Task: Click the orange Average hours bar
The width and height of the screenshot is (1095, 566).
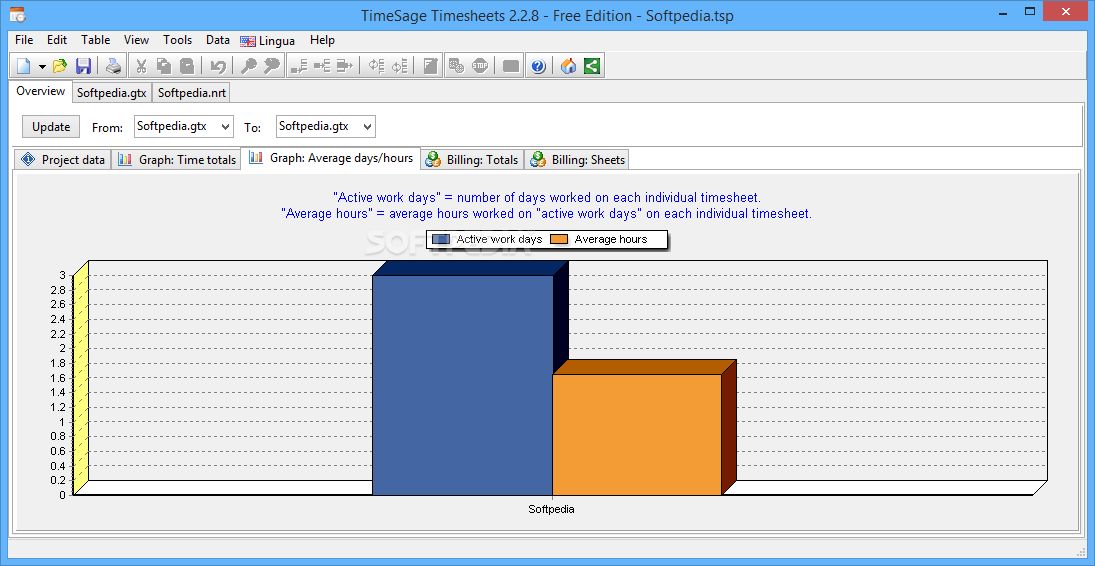Action: pyautogui.click(x=636, y=435)
